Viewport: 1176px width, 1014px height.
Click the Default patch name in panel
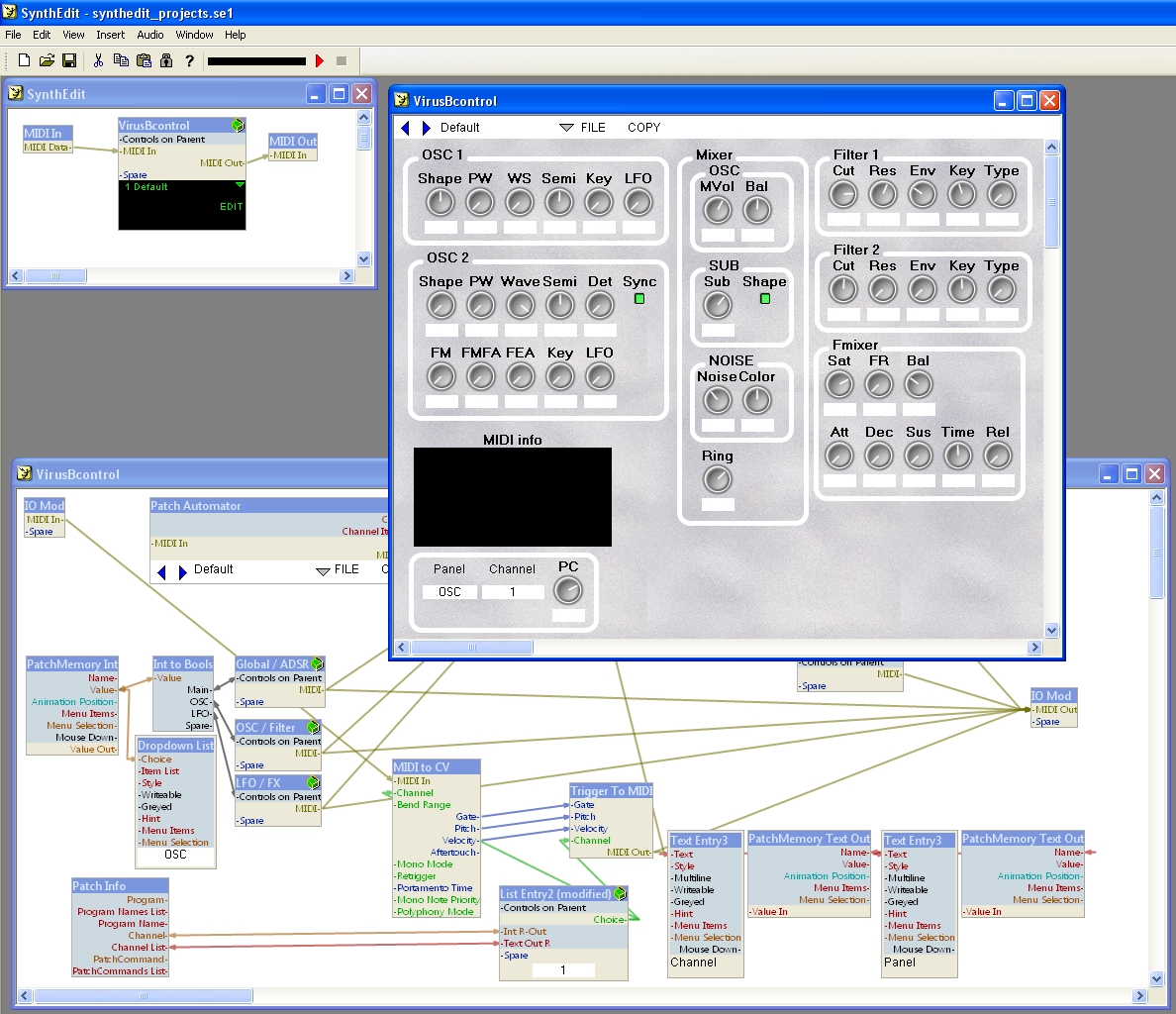(459, 128)
